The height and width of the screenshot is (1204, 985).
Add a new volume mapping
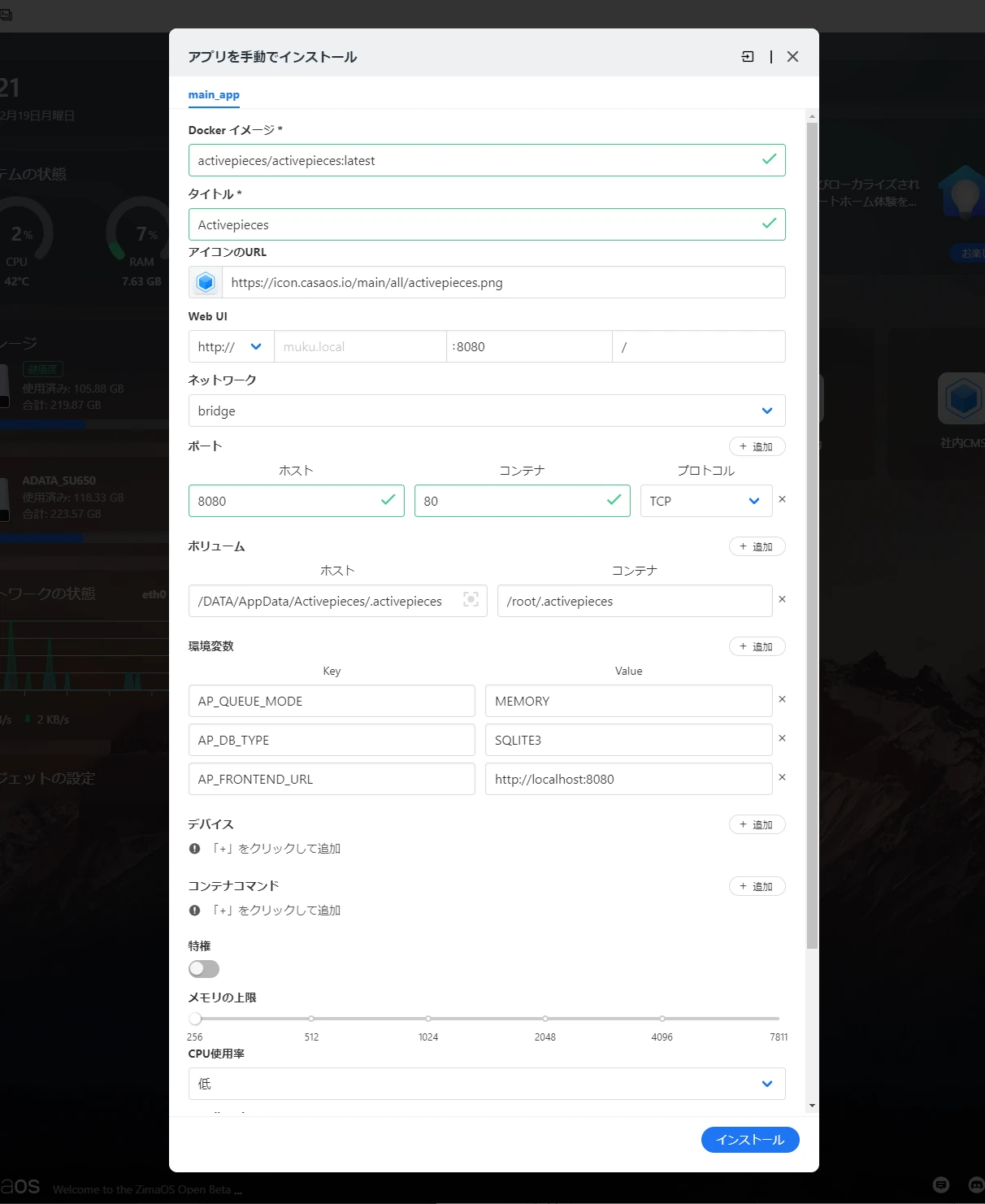coord(757,546)
